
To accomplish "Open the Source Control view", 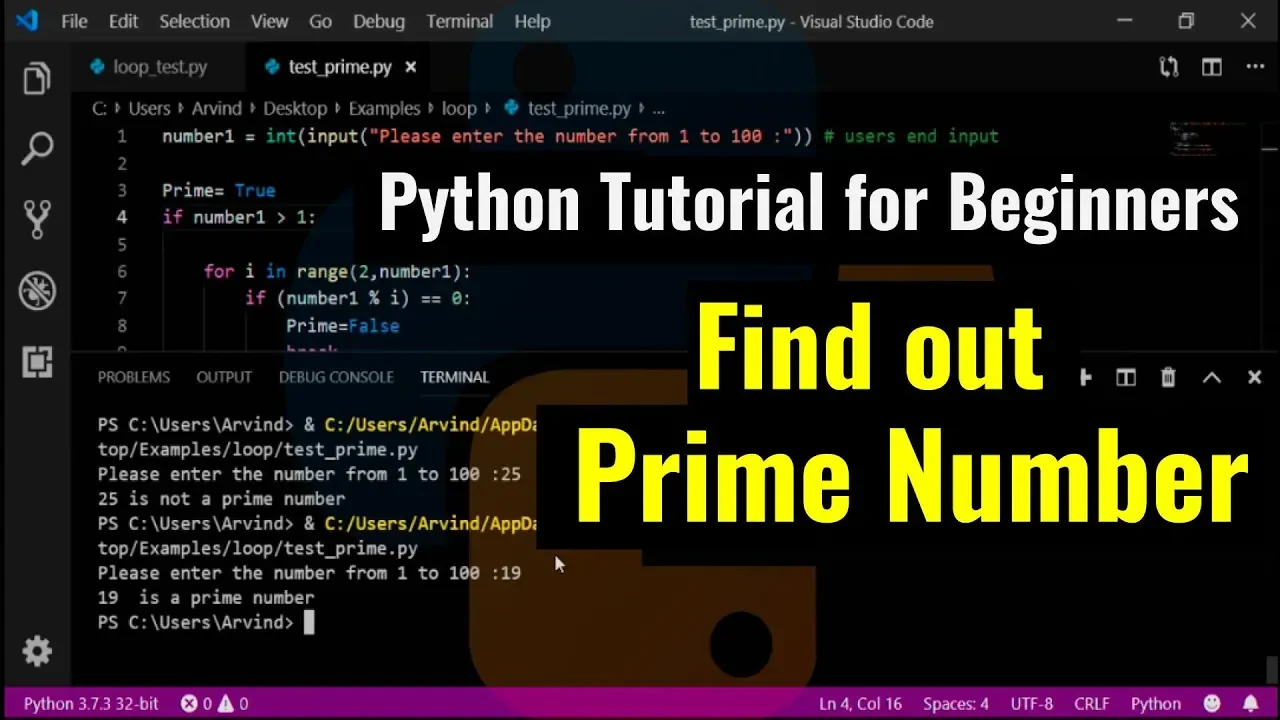I will click(37, 220).
